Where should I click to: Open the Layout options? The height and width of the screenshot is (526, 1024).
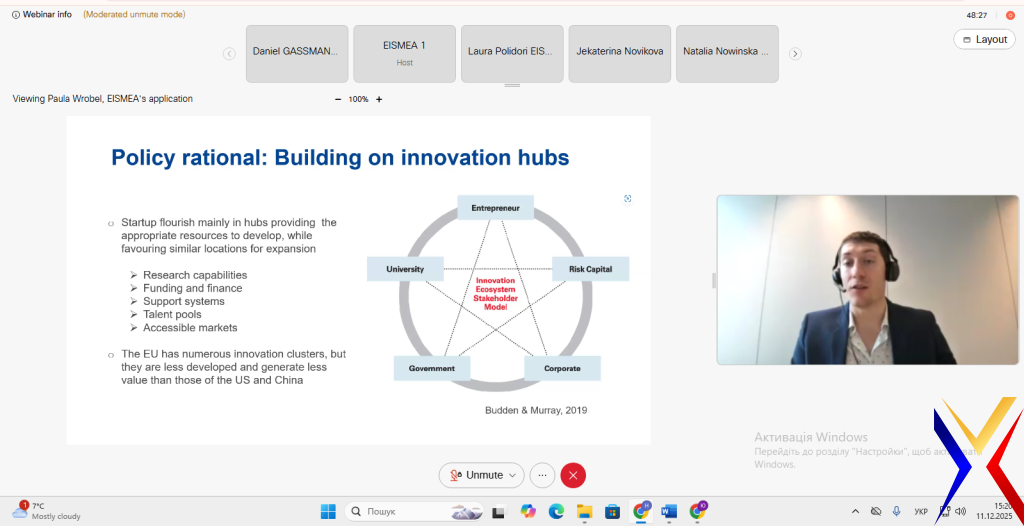[984, 39]
